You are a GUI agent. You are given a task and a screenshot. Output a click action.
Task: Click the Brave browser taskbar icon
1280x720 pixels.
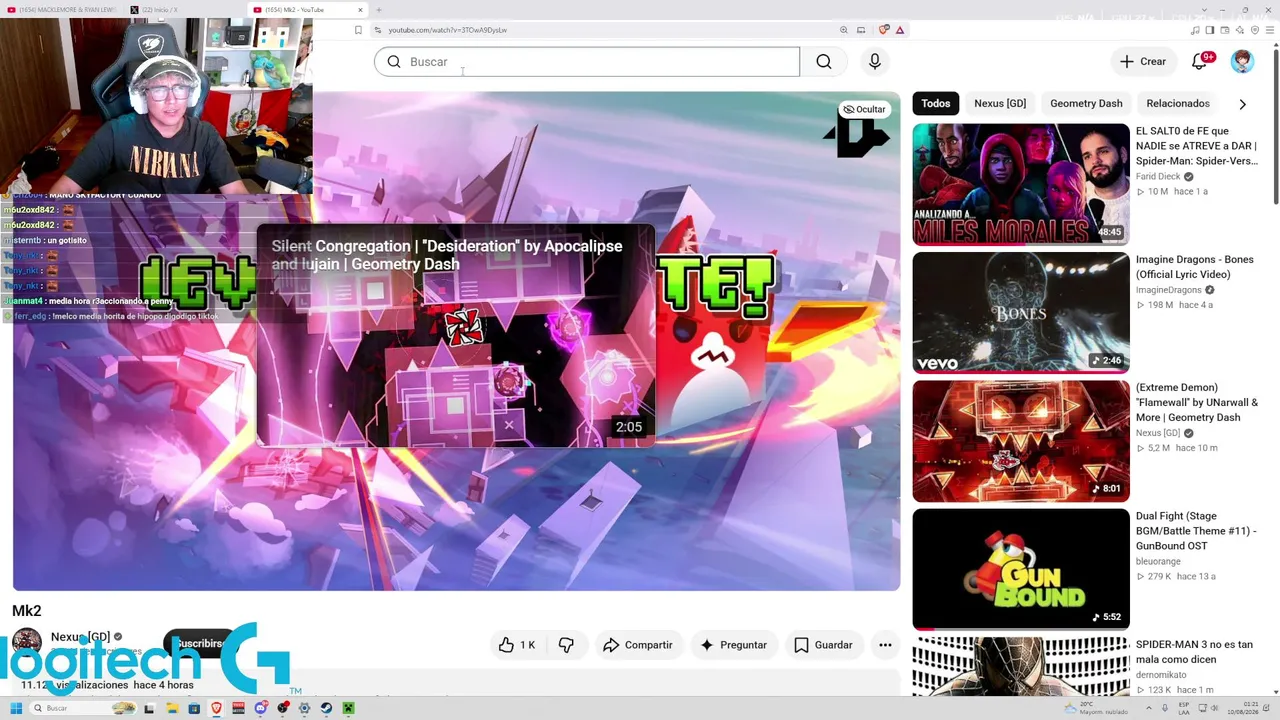click(216, 708)
